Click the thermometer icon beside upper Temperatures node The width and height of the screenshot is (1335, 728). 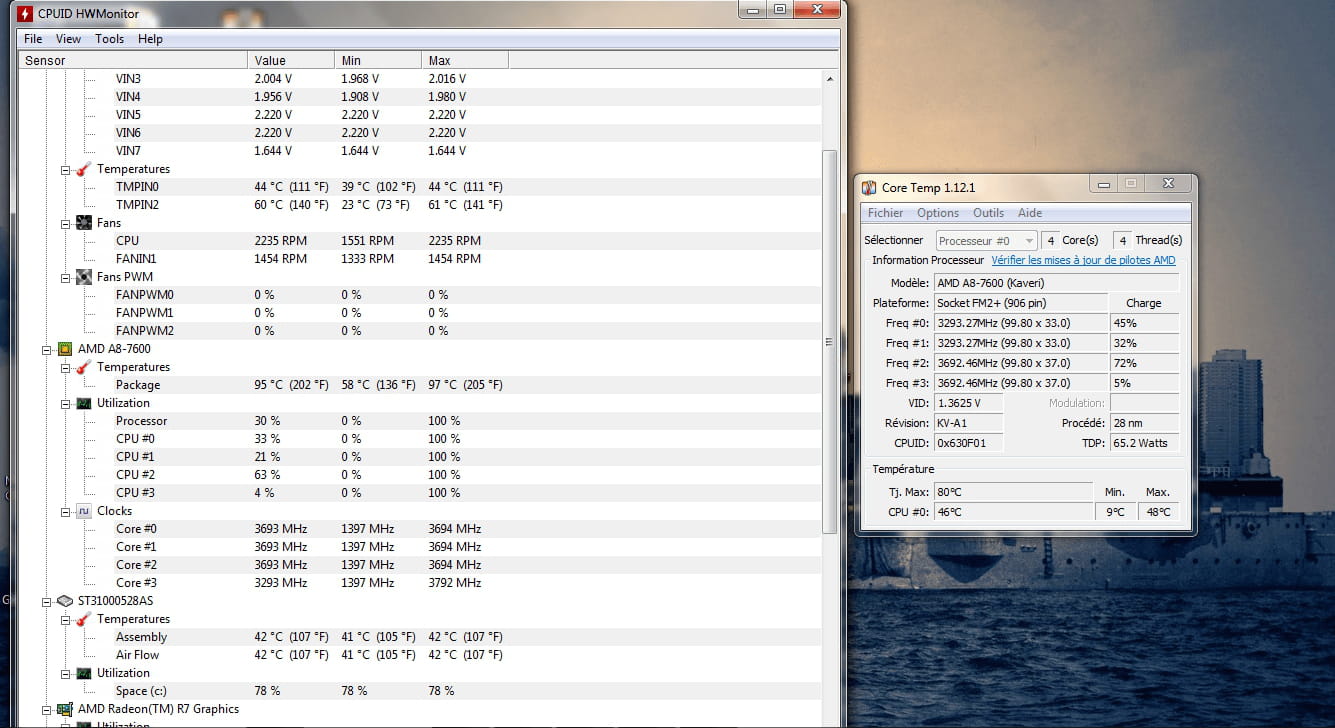[x=84, y=169]
